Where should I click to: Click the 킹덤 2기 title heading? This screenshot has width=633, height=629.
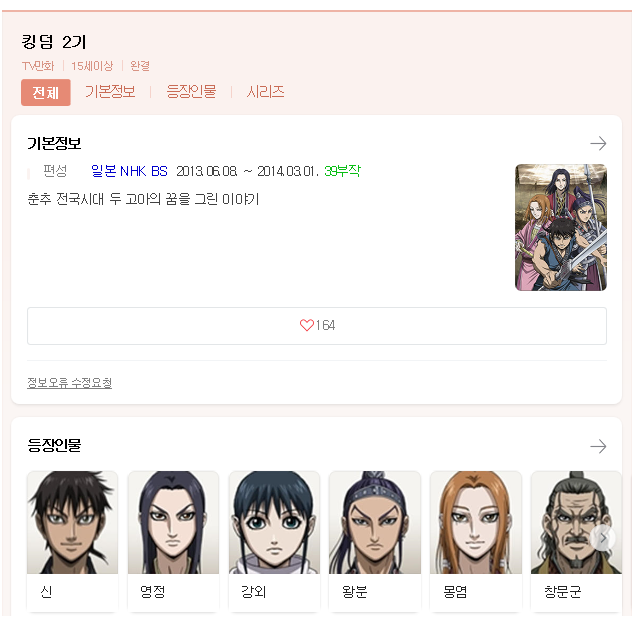pos(54,42)
